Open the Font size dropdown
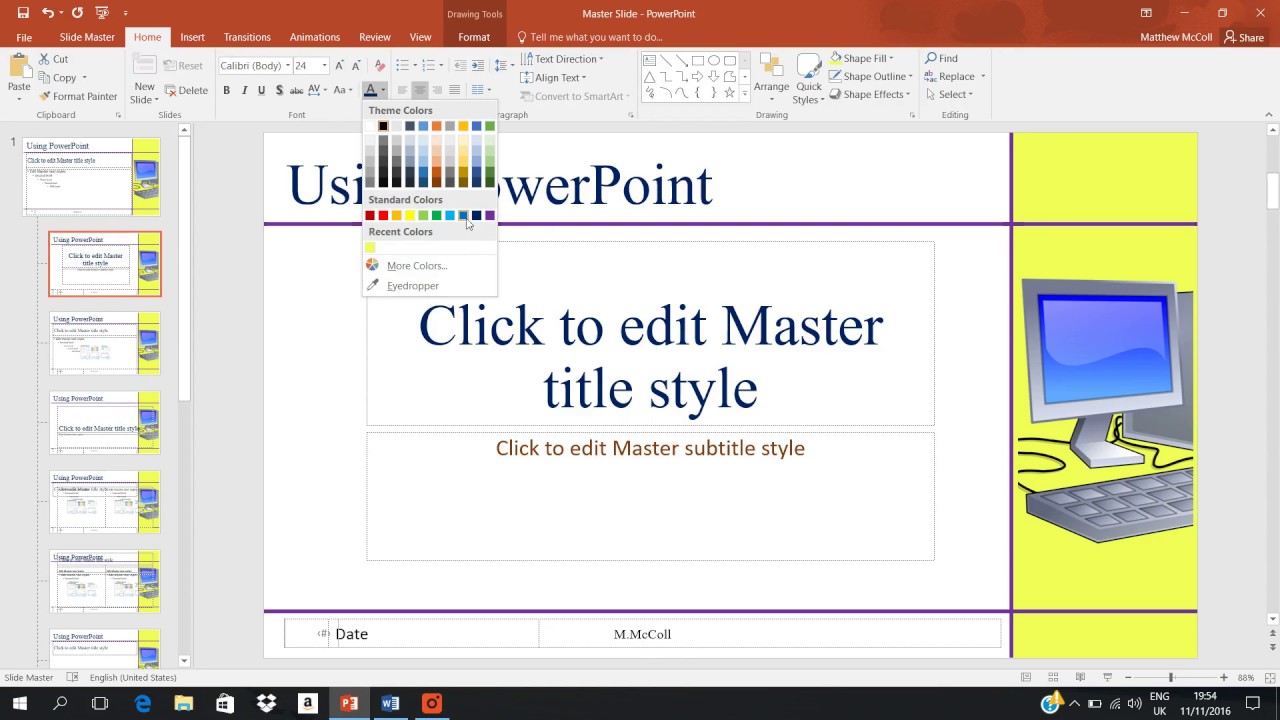The width and height of the screenshot is (1280, 720). tap(324, 65)
